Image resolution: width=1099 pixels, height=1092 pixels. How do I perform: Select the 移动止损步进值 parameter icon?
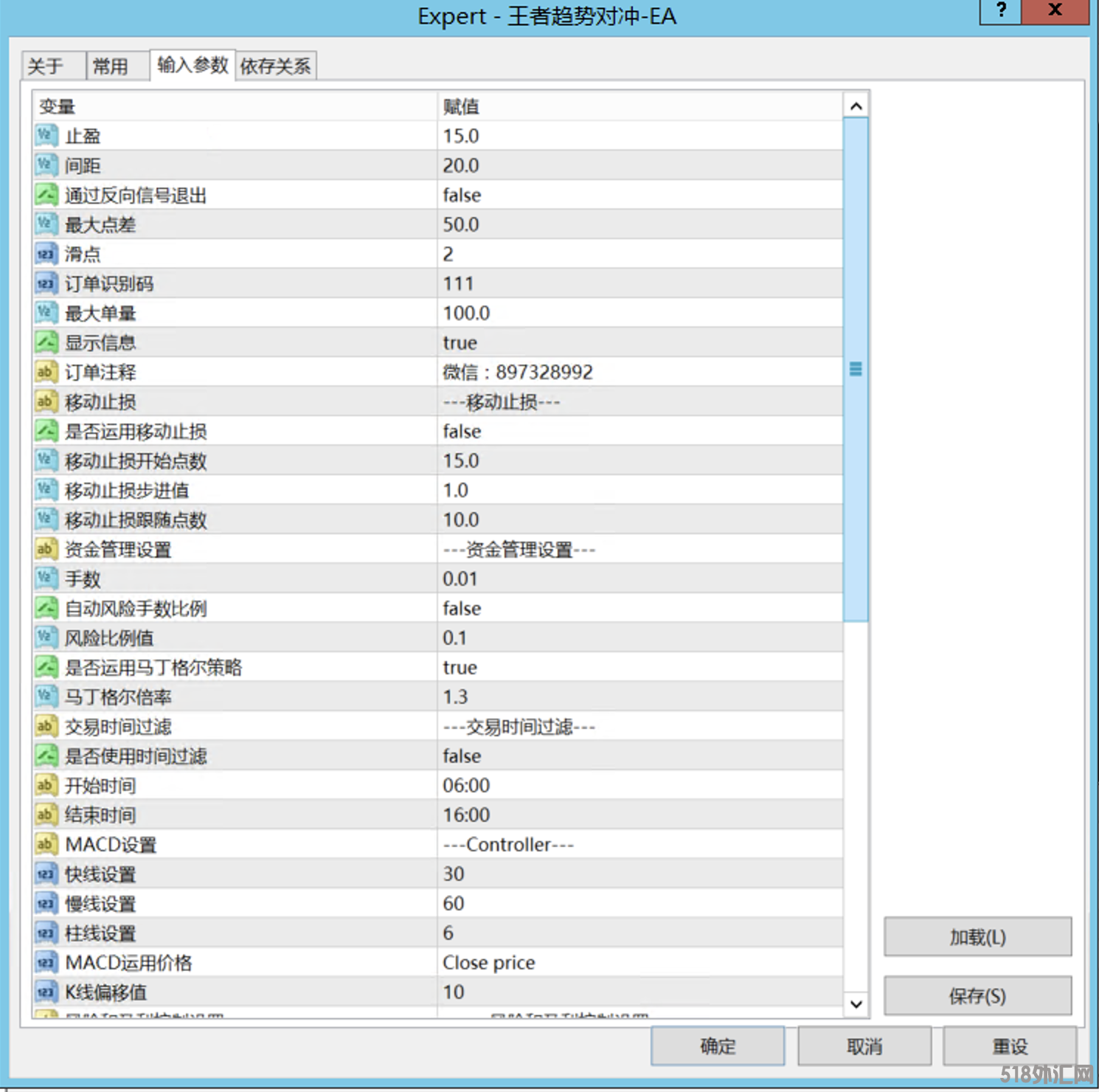click(46, 490)
